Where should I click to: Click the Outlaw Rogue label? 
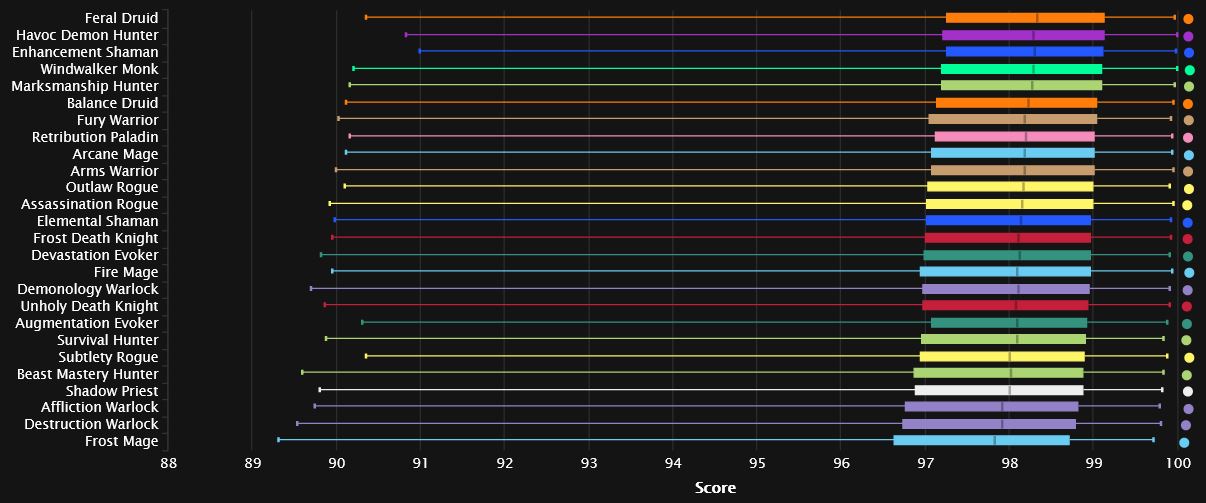[112, 188]
